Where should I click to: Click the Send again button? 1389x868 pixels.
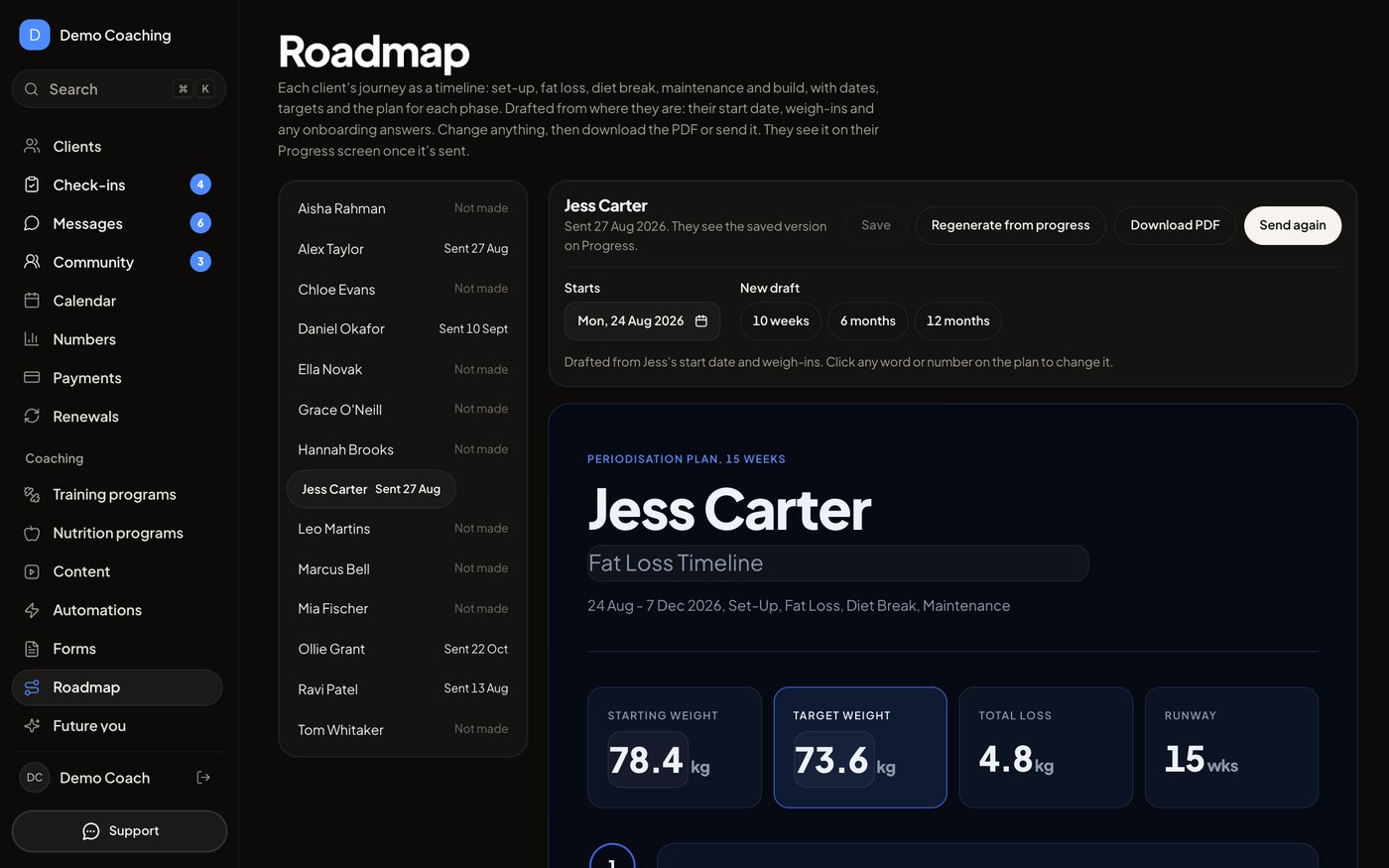click(1293, 225)
